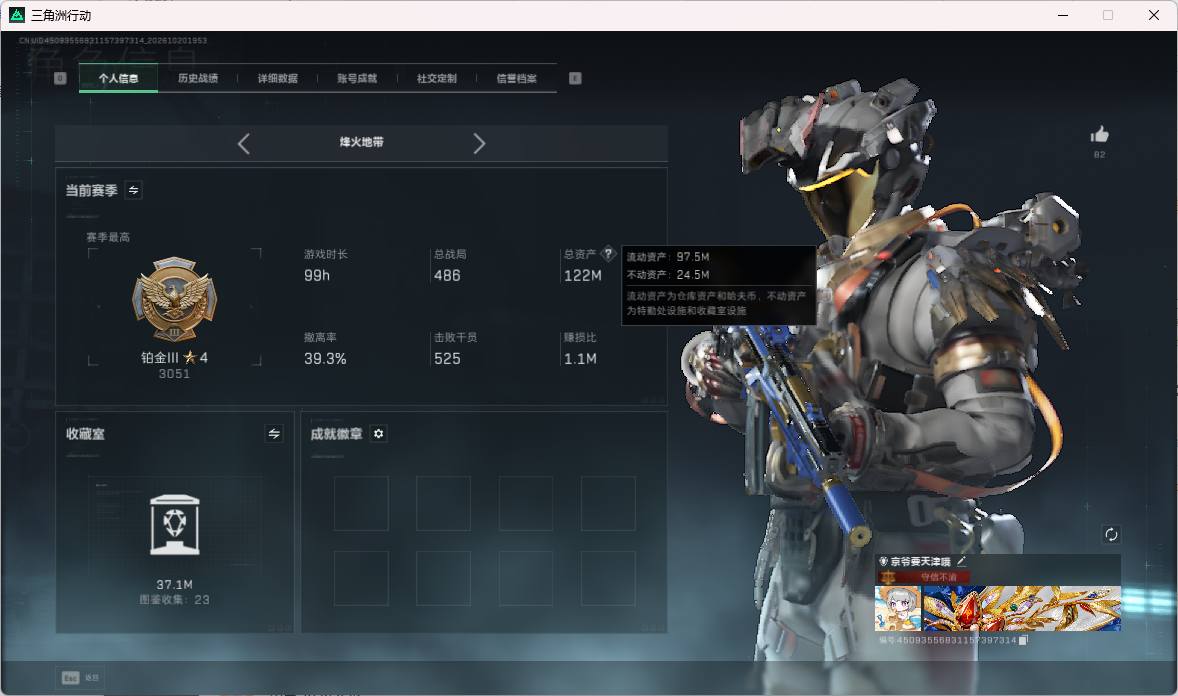Image resolution: width=1178 pixels, height=696 pixels.
Task: Click the thumbs-up like icon
Action: 1099,135
